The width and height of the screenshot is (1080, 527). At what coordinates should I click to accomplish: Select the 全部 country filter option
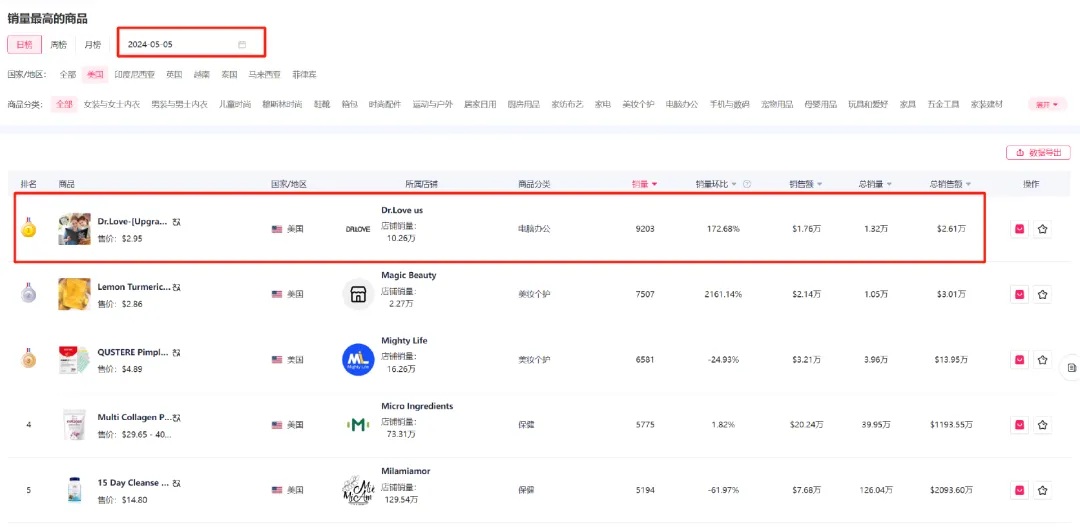[67, 74]
